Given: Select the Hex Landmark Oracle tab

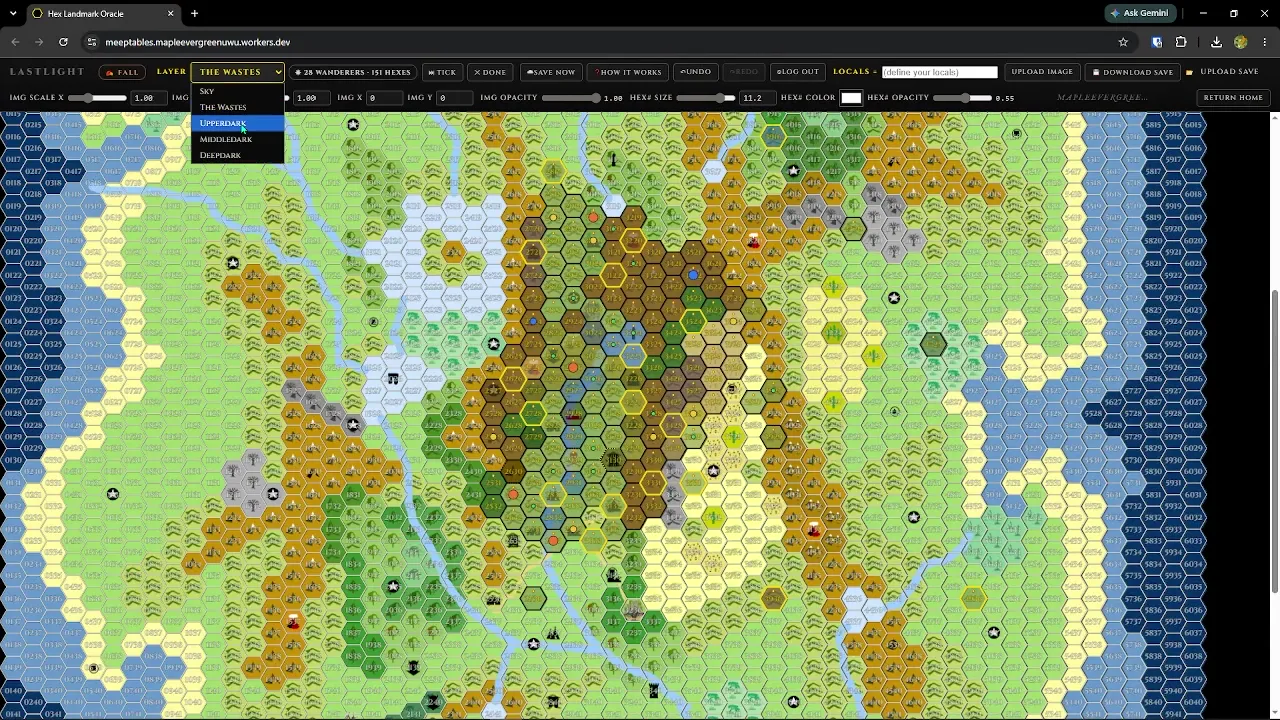Looking at the screenshot, I should coord(100,13).
